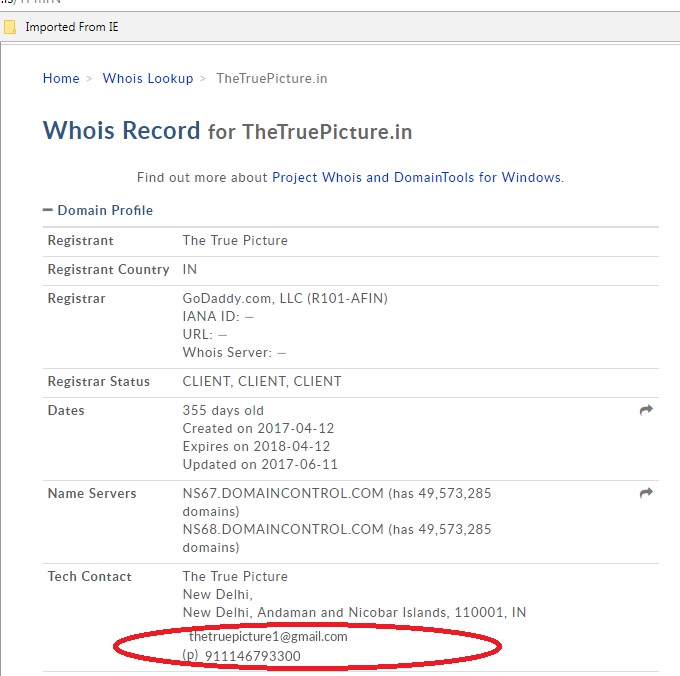Image resolution: width=680 pixels, height=676 pixels.
Task: Click the Whois Record for TheTruePicture.in heading
Action: point(227,131)
